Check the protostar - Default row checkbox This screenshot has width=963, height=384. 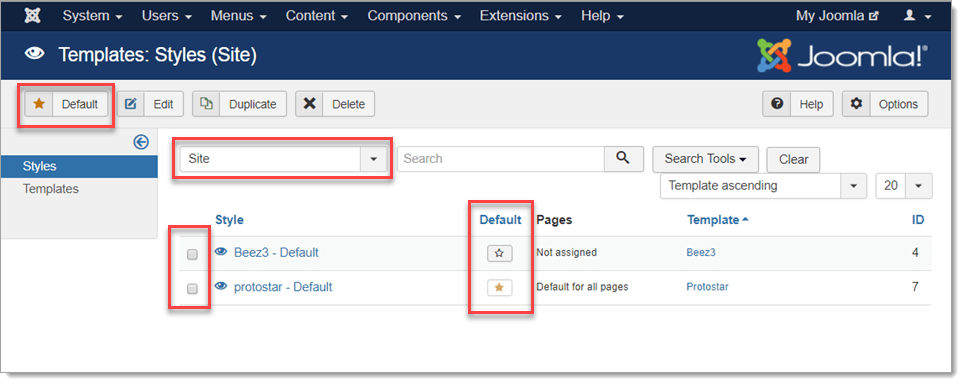192,289
